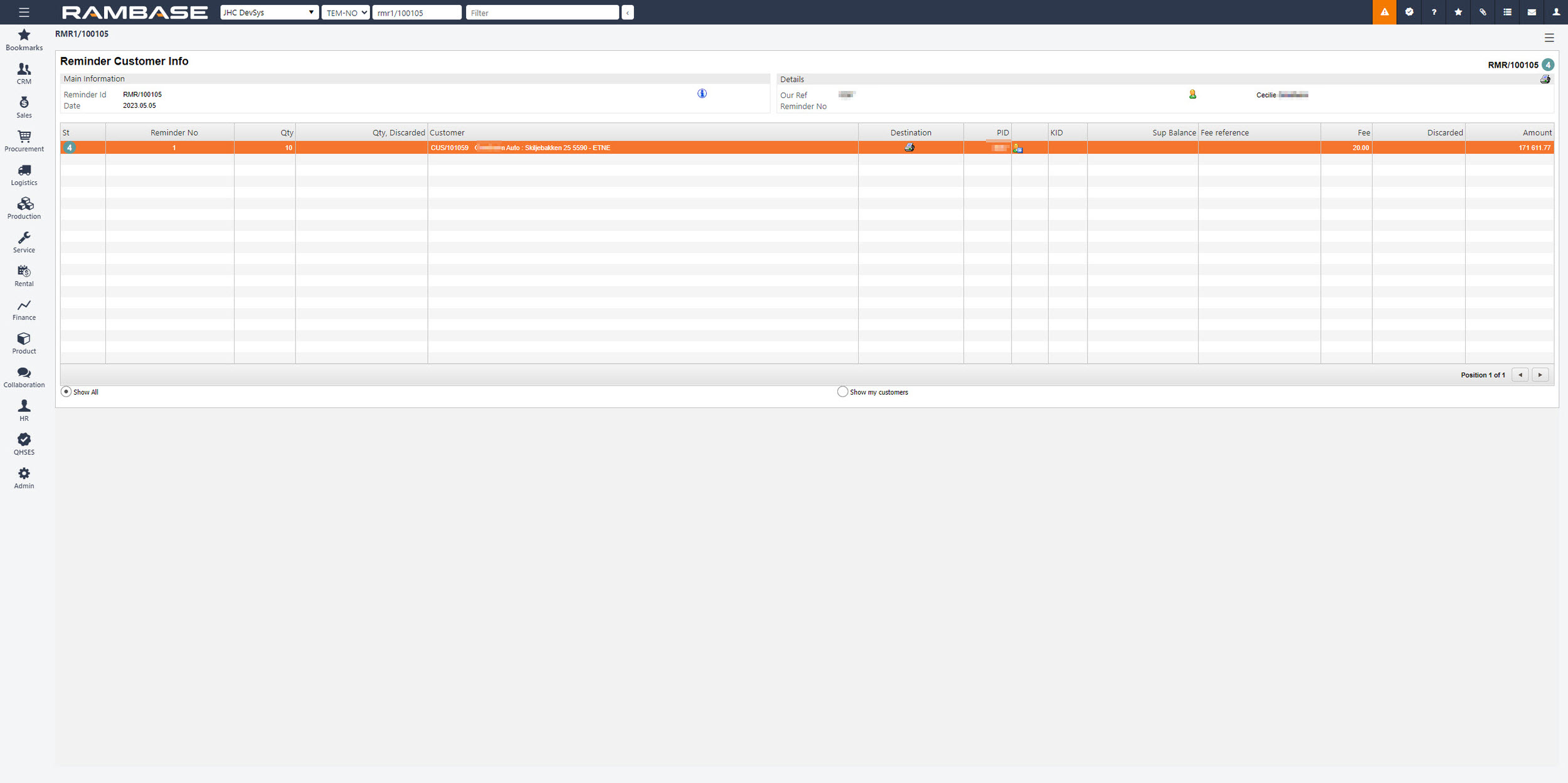Click the bell alert notification icon
Image resolution: width=1568 pixels, height=783 pixels.
(x=1384, y=11)
